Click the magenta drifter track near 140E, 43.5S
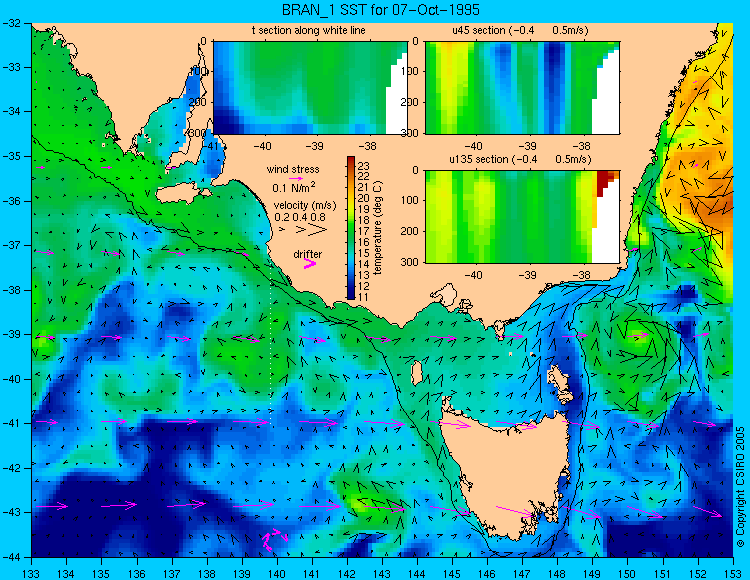The width and height of the screenshot is (750, 580). 274,539
